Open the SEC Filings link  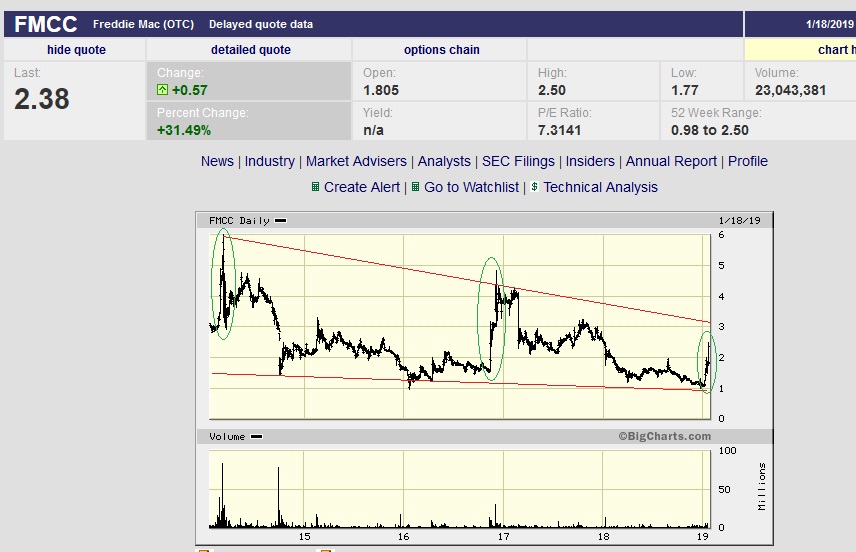[518, 161]
